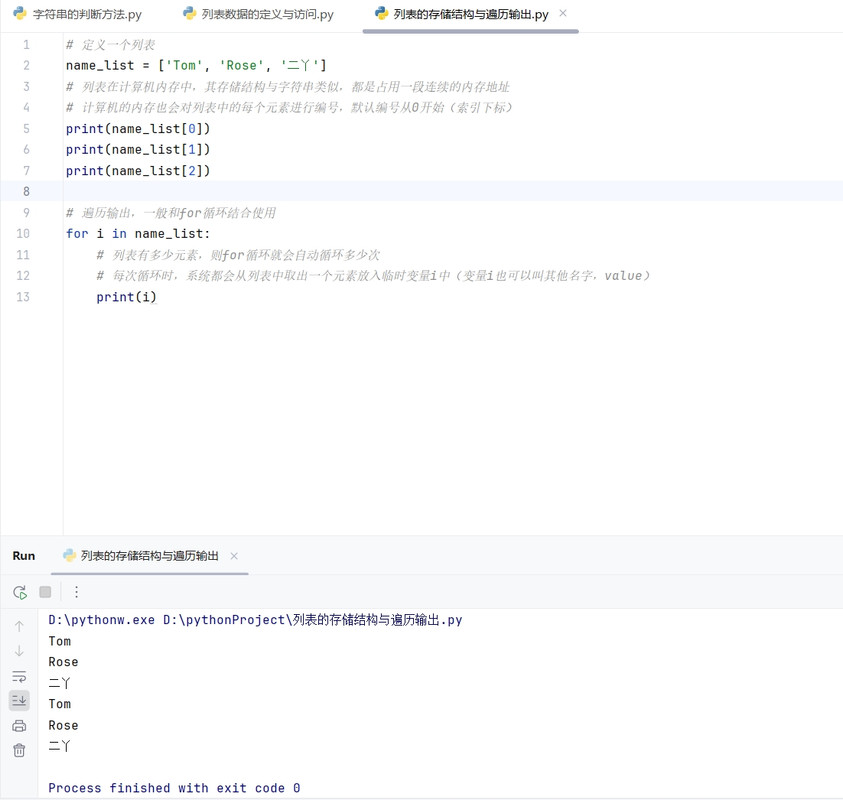This screenshot has width=843, height=800.
Task: Click Python icon on Run configuration tab
Action: 69,555
